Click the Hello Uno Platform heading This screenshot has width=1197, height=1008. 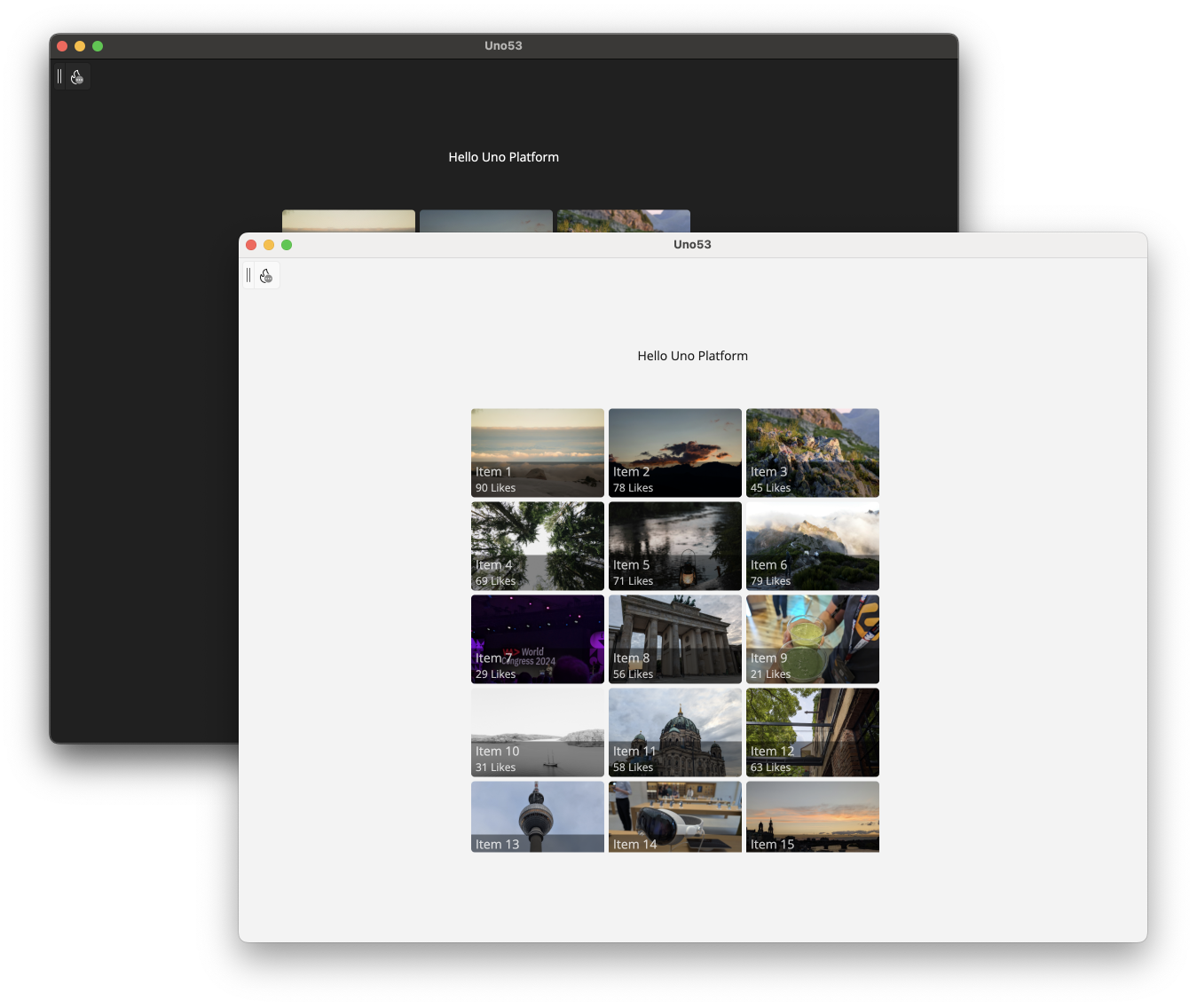coord(692,355)
